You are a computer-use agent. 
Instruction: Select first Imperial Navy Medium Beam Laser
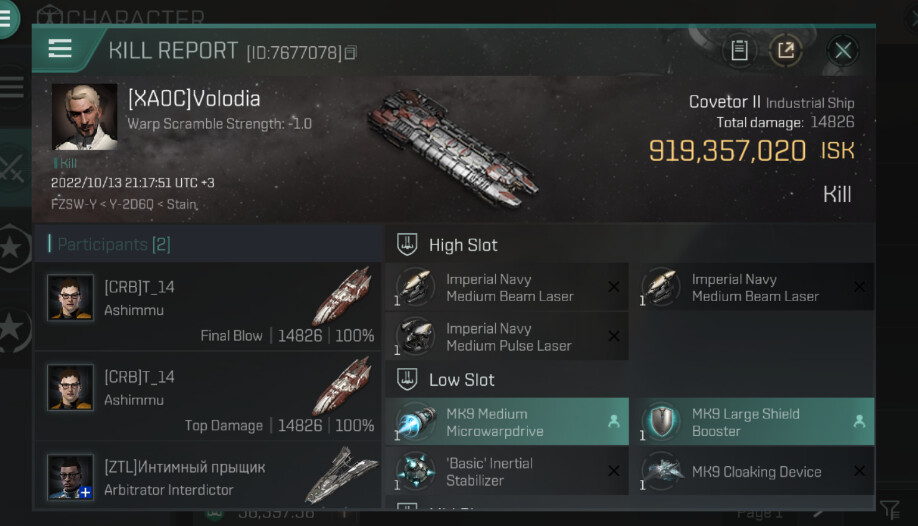tap(507, 287)
